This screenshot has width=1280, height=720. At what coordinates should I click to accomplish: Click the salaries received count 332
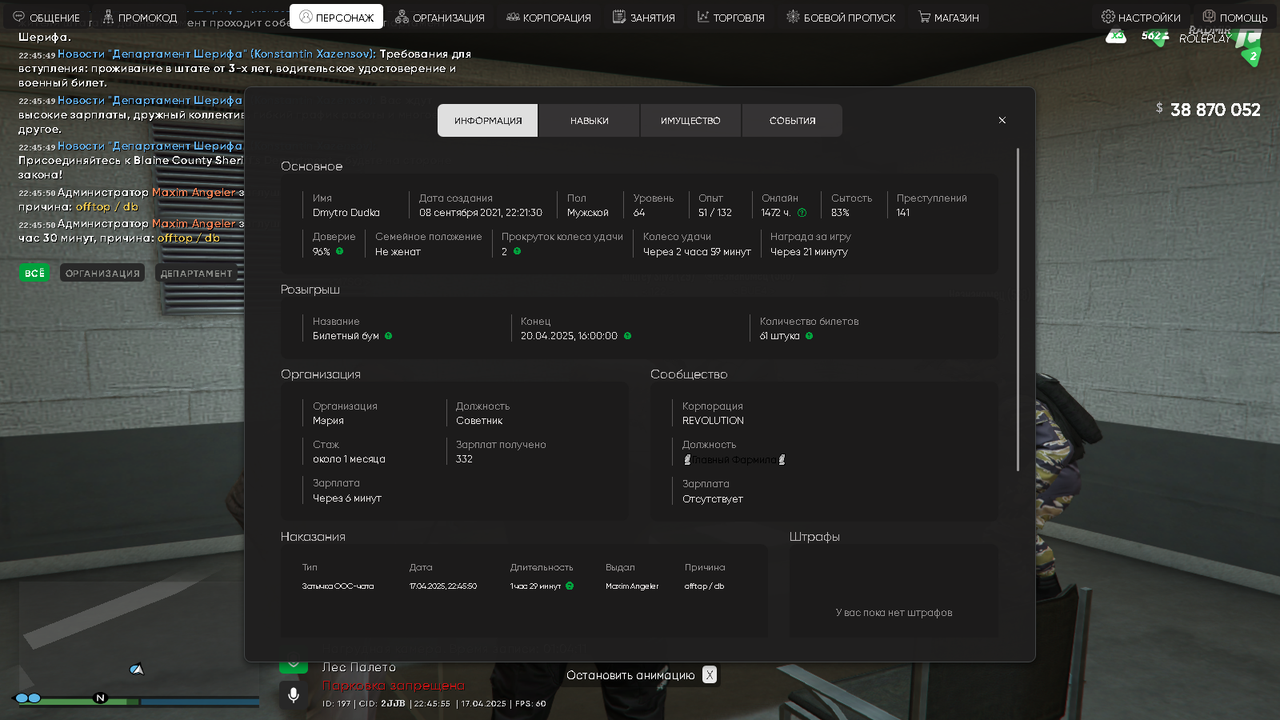[x=464, y=459]
